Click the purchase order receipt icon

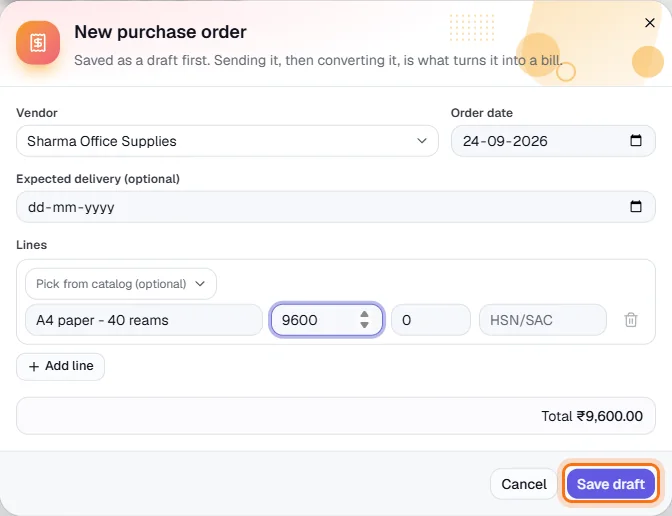click(38, 42)
